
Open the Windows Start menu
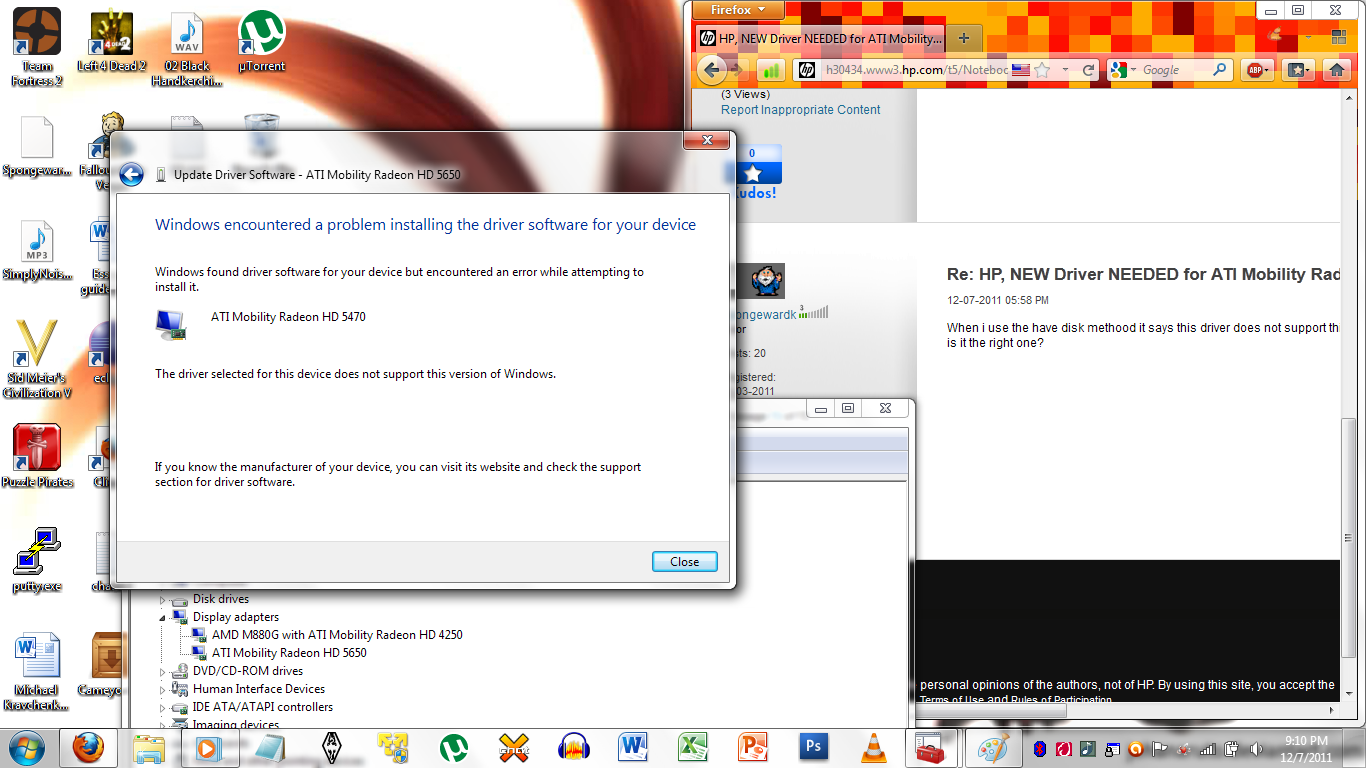27,747
